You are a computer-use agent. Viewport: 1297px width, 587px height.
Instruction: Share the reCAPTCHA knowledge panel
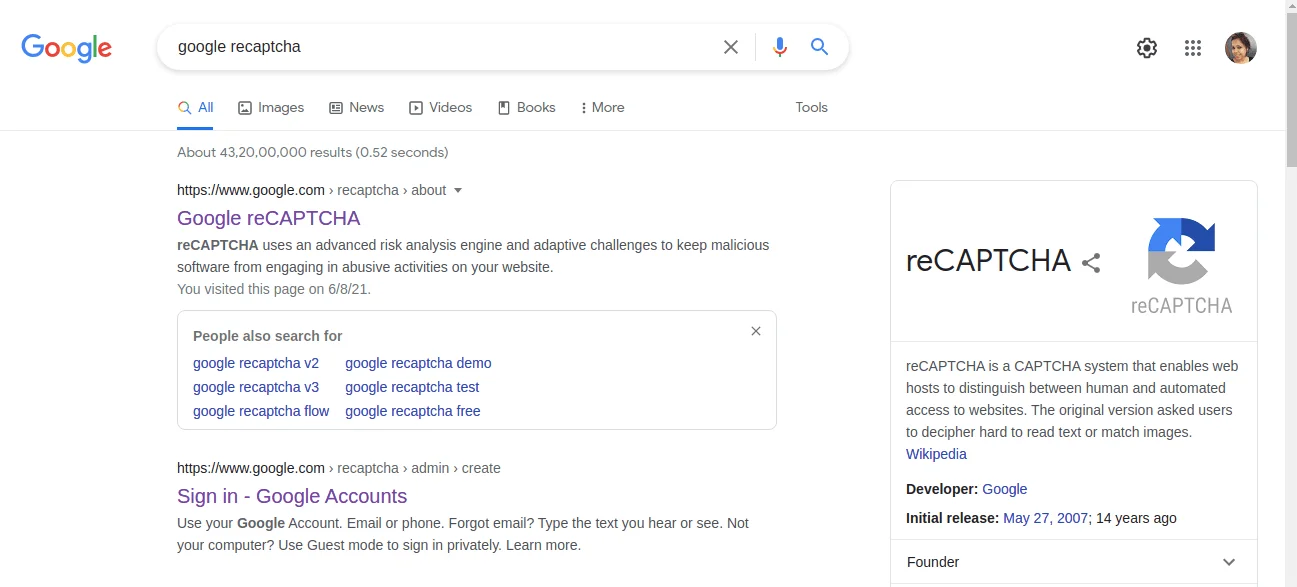(x=1091, y=263)
